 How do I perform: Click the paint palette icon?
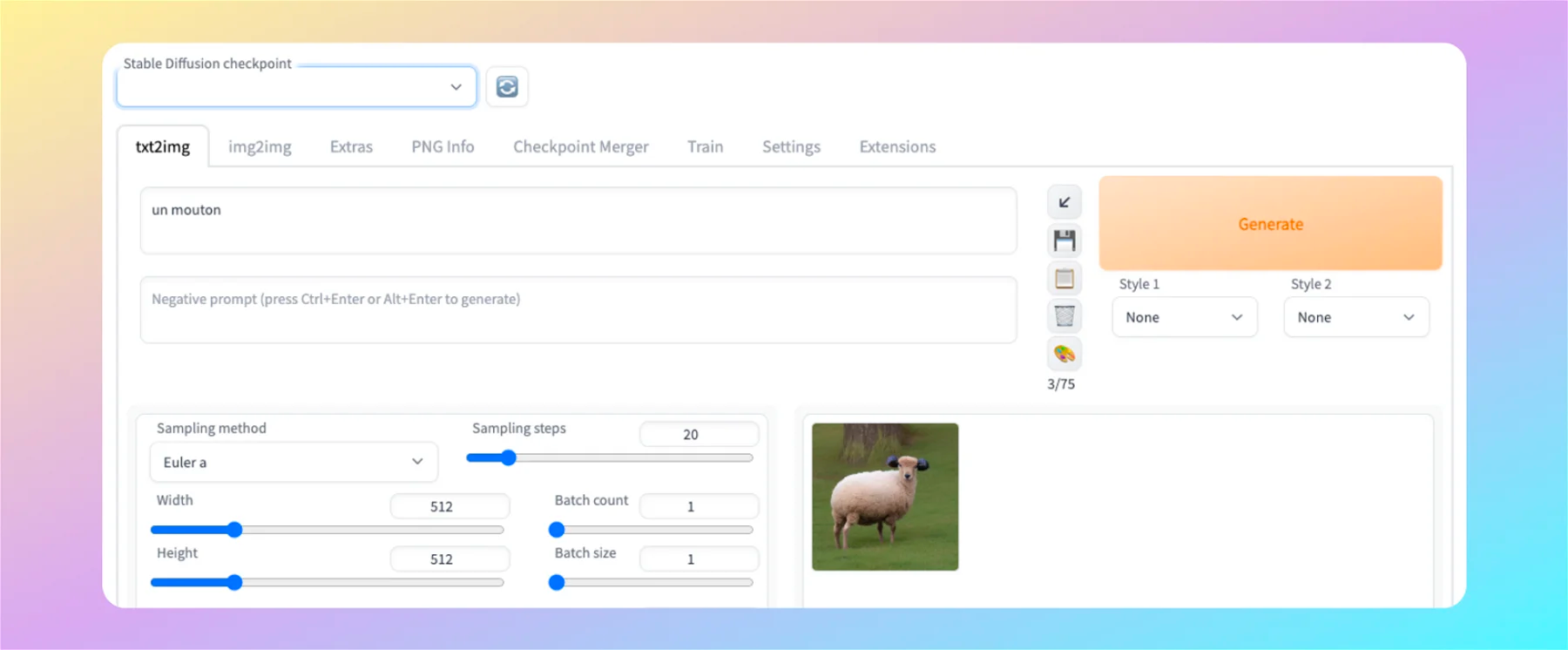(1064, 354)
